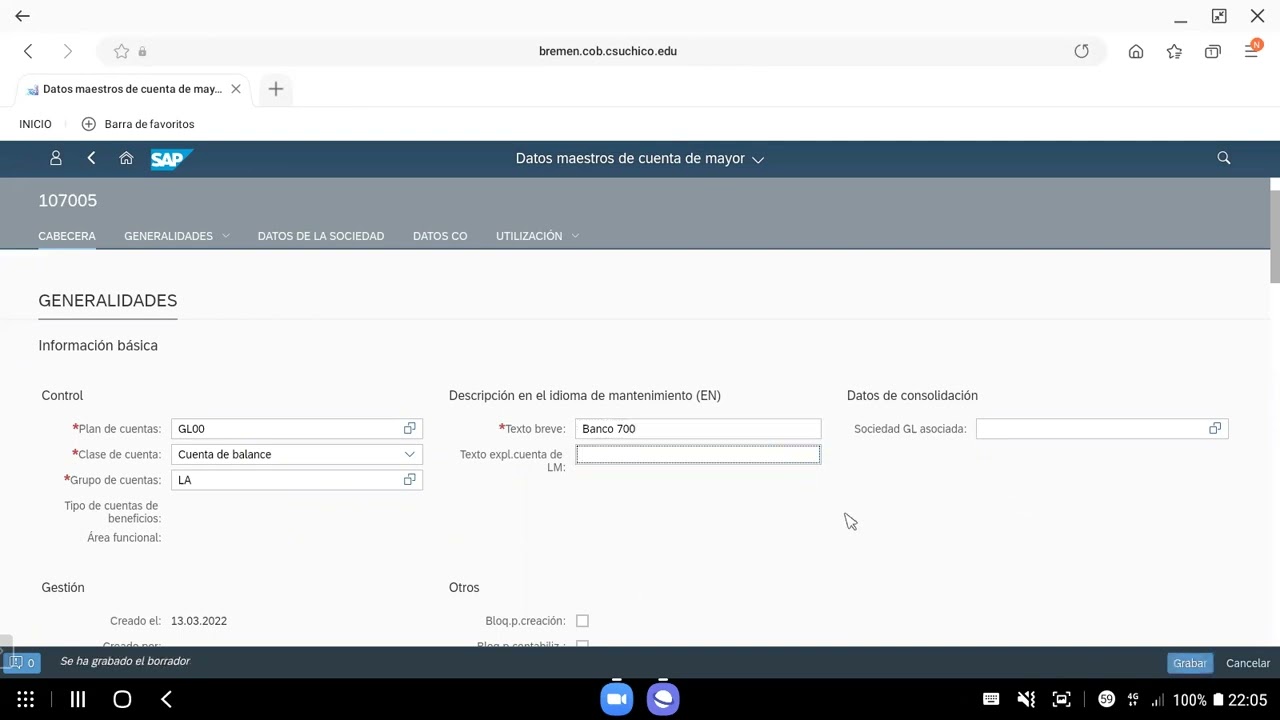Open browser bookmarks list icon
The image size is (1280, 720).
(x=1174, y=51)
